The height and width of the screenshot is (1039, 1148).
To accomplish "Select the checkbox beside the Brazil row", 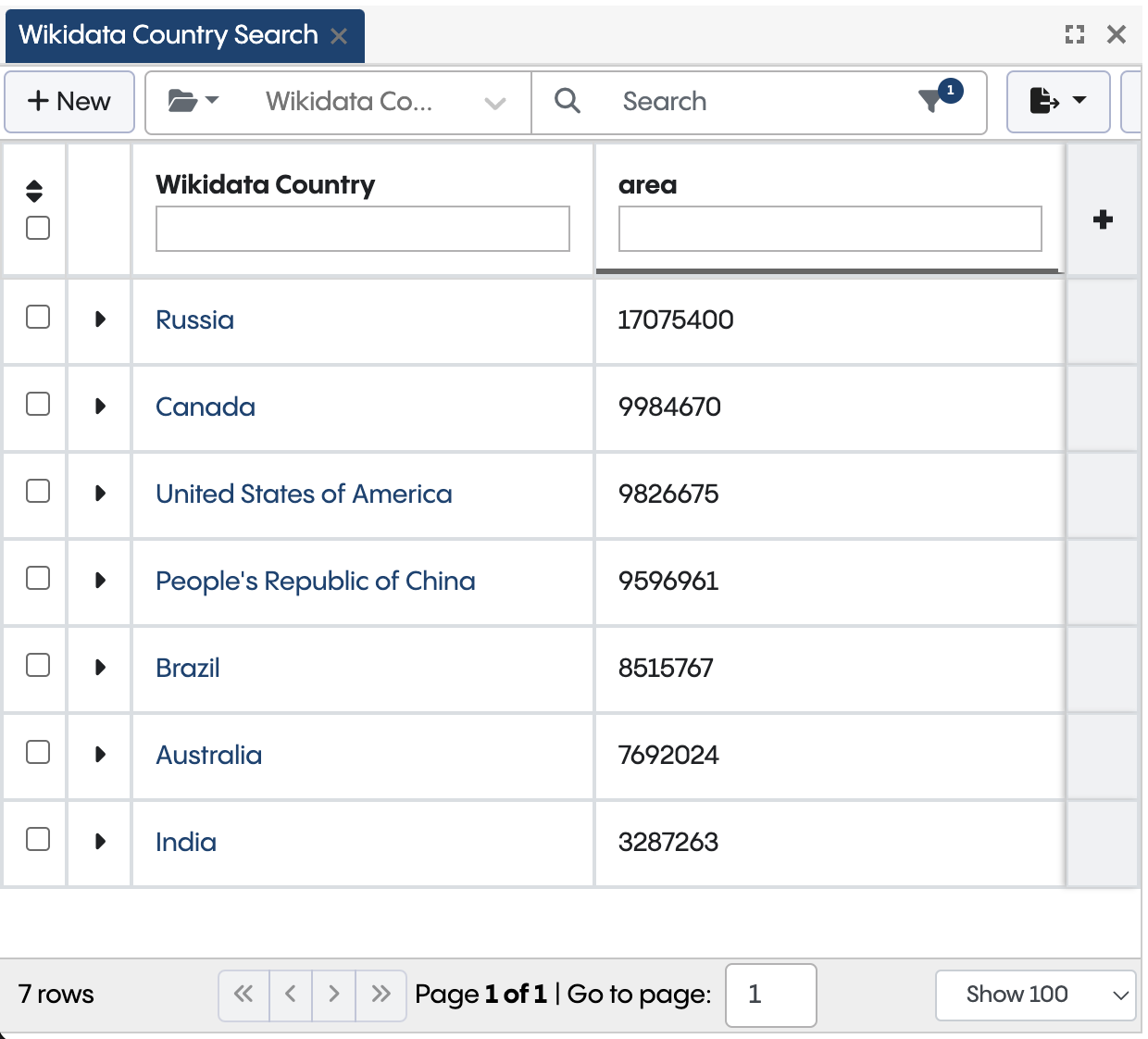I will click(x=36, y=665).
